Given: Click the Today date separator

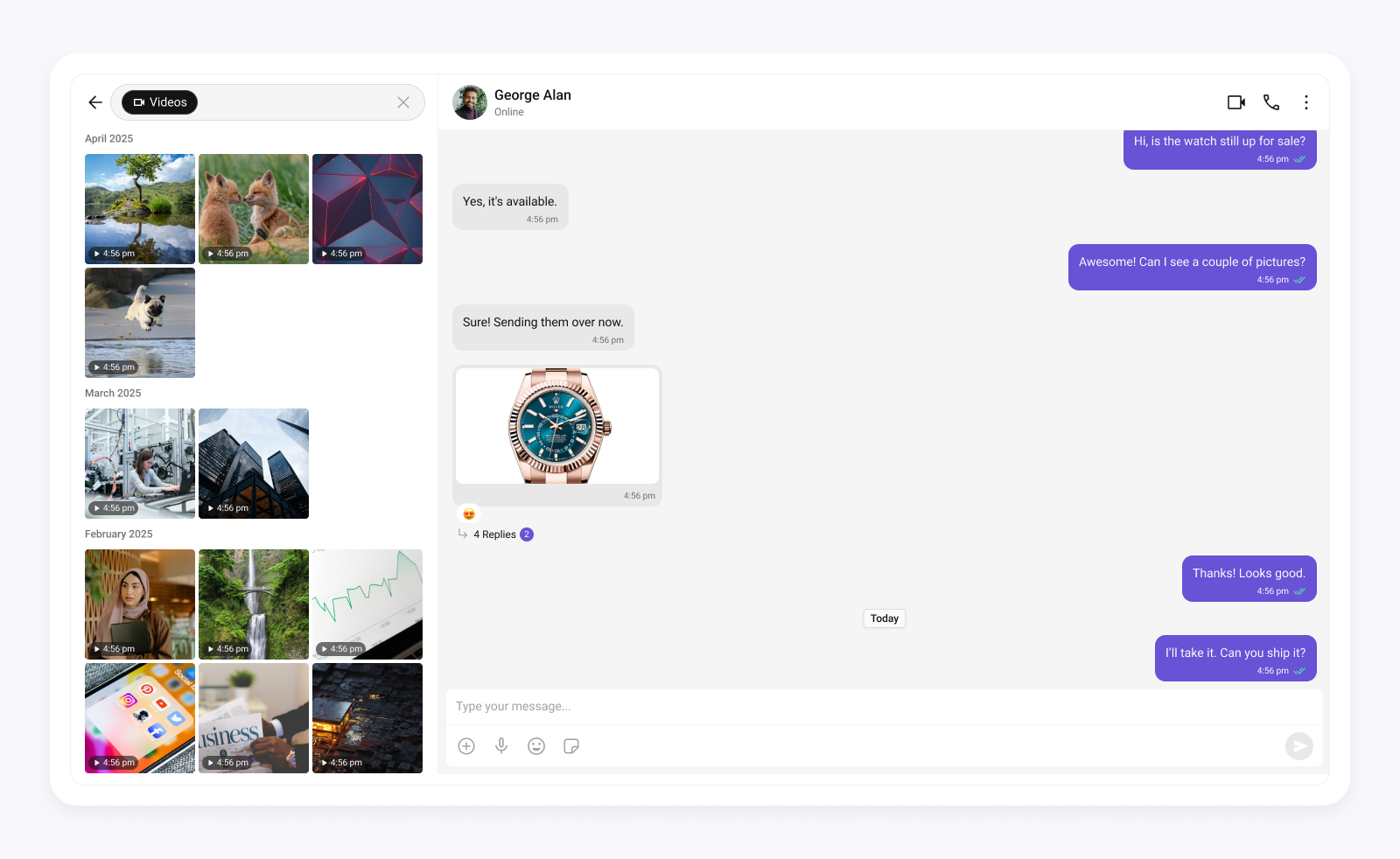Looking at the screenshot, I should click(x=885, y=618).
